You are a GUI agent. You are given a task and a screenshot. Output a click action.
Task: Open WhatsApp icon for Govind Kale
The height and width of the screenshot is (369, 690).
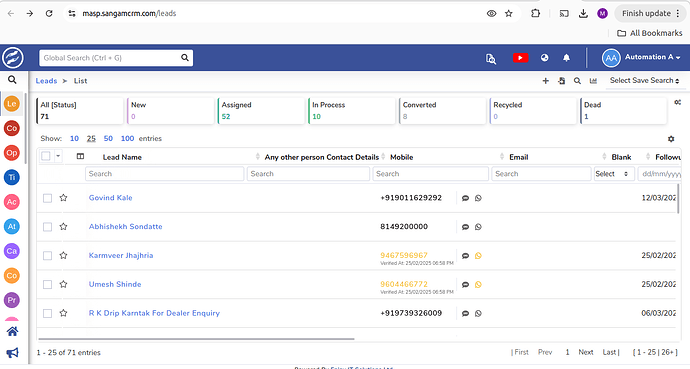(x=478, y=198)
